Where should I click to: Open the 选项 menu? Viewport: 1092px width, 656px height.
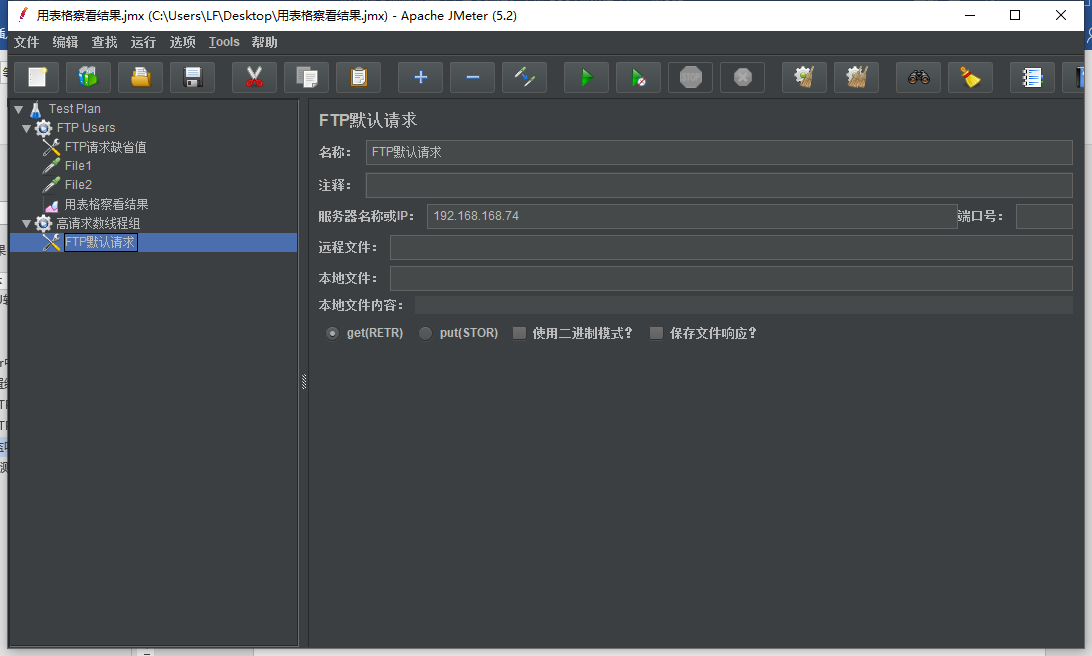coord(181,42)
